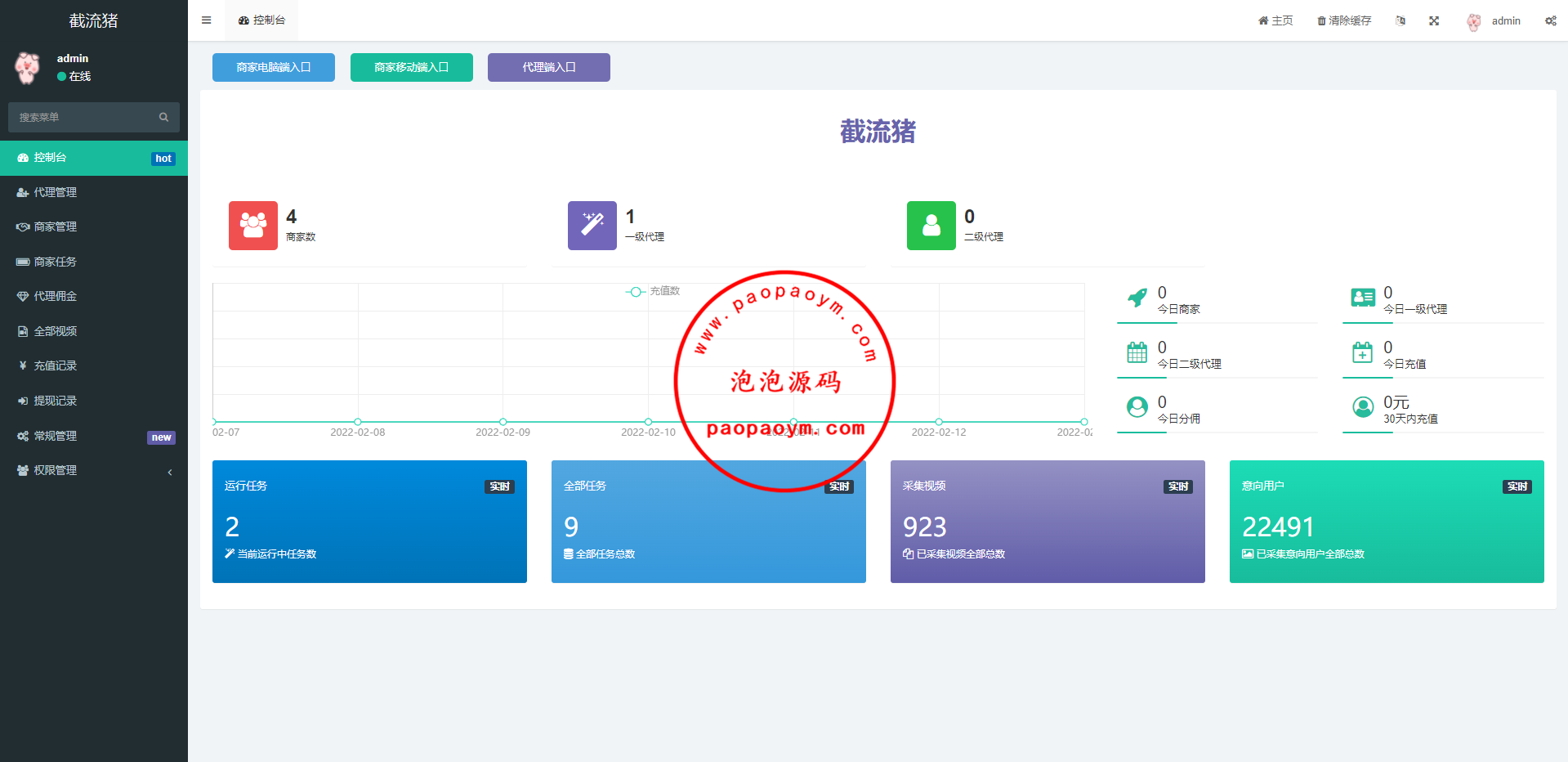Click the 今日商家 rocket icon
Screen dimensions: 1568x762
click(1137, 298)
